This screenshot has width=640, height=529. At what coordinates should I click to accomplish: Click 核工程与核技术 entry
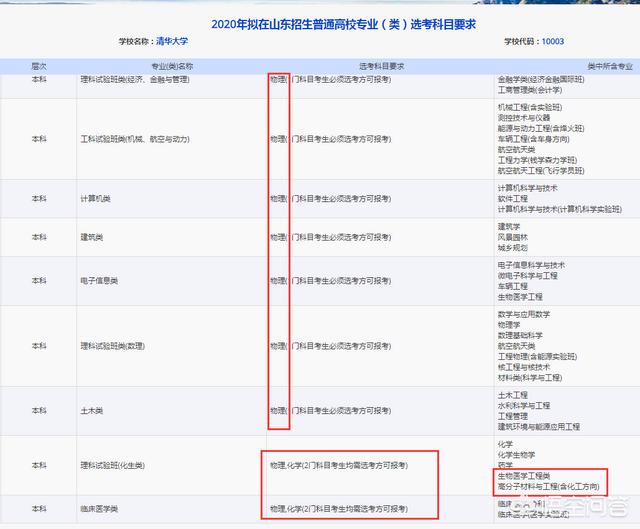click(x=524, y=367)
